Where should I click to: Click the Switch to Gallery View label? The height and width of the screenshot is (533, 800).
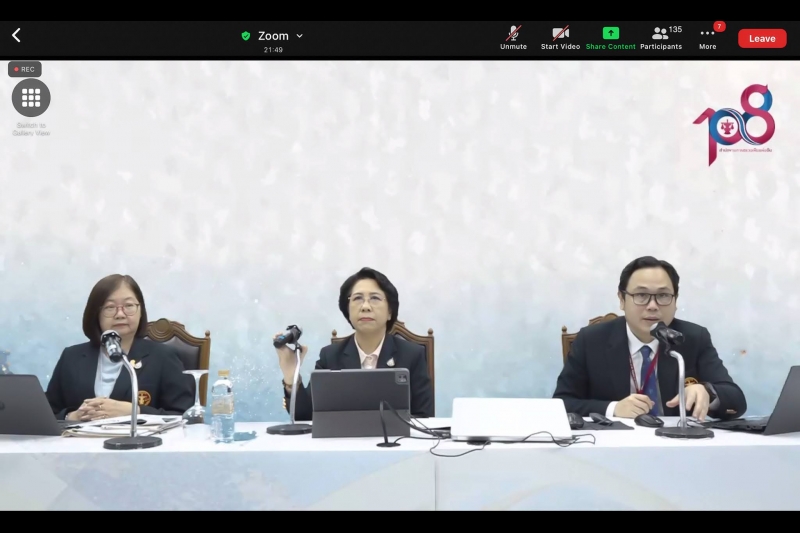pos(31,129)
